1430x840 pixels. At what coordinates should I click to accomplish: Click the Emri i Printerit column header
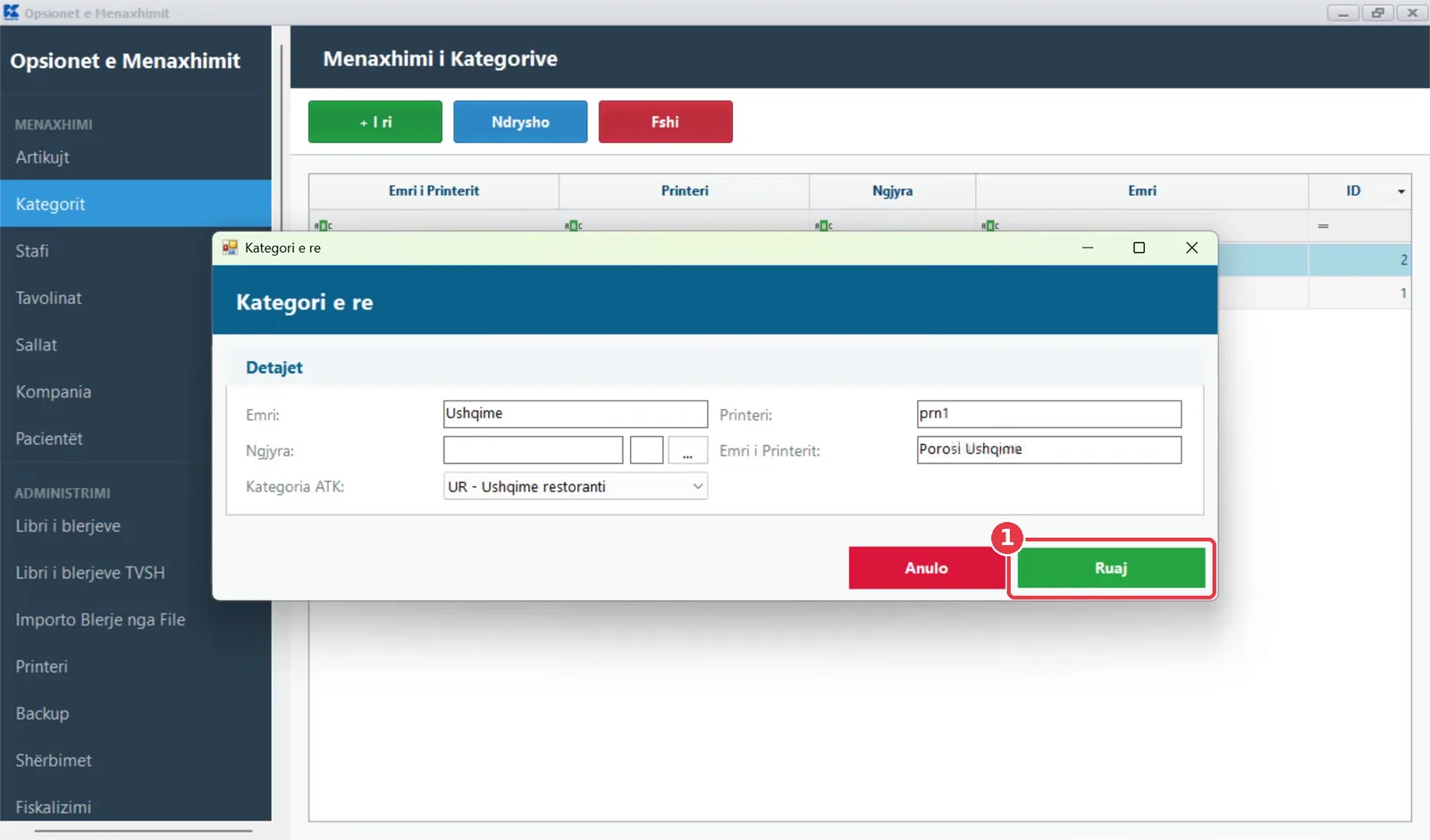[434, 191]
